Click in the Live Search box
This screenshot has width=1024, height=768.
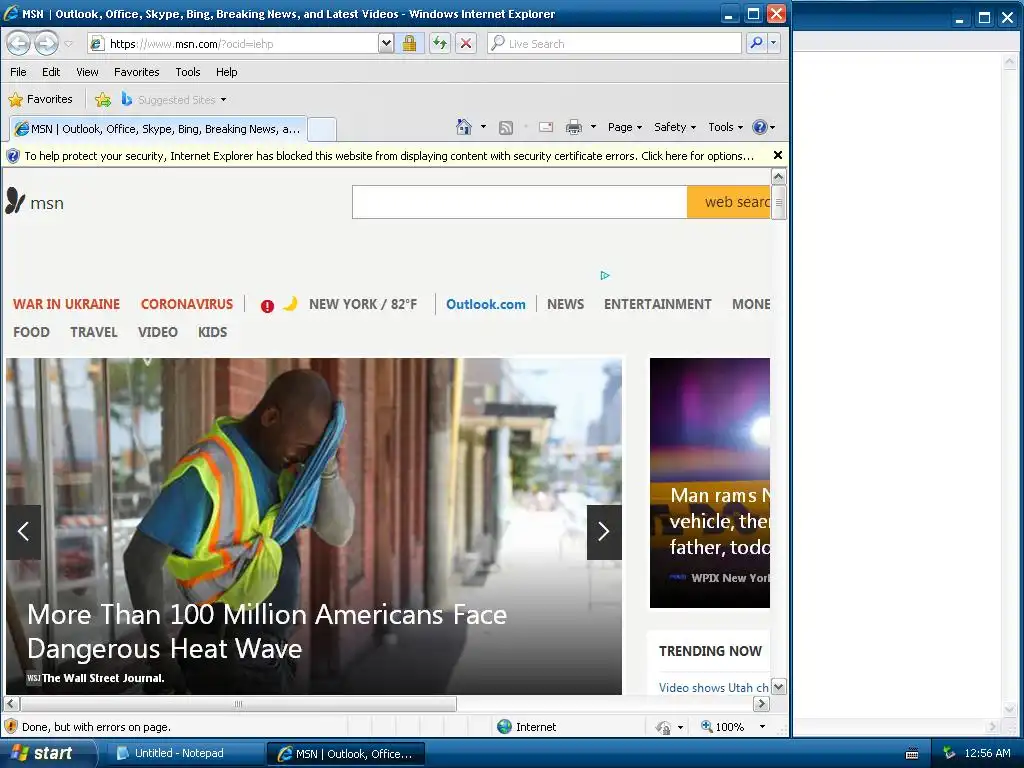tap(614, 44)
